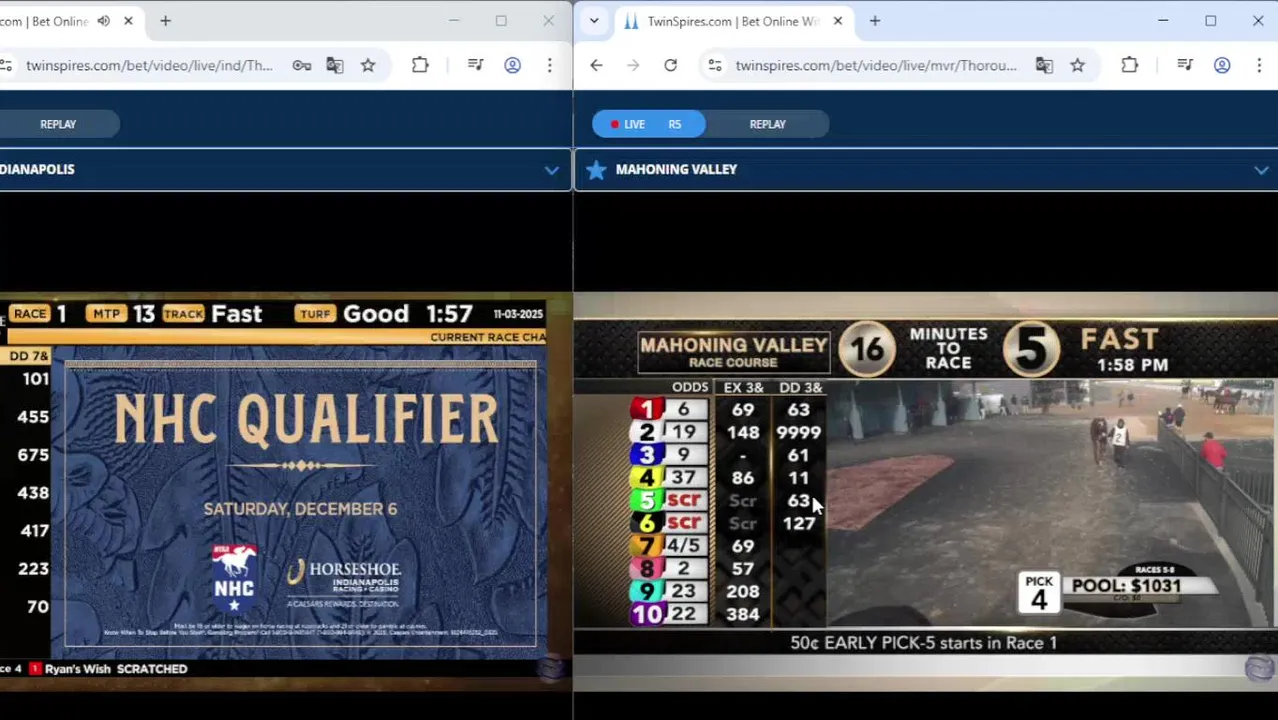The width and height of the screenshot is (1278, 720).
Task: Go back in the right browser window
Action: click(x=596, y=65)
